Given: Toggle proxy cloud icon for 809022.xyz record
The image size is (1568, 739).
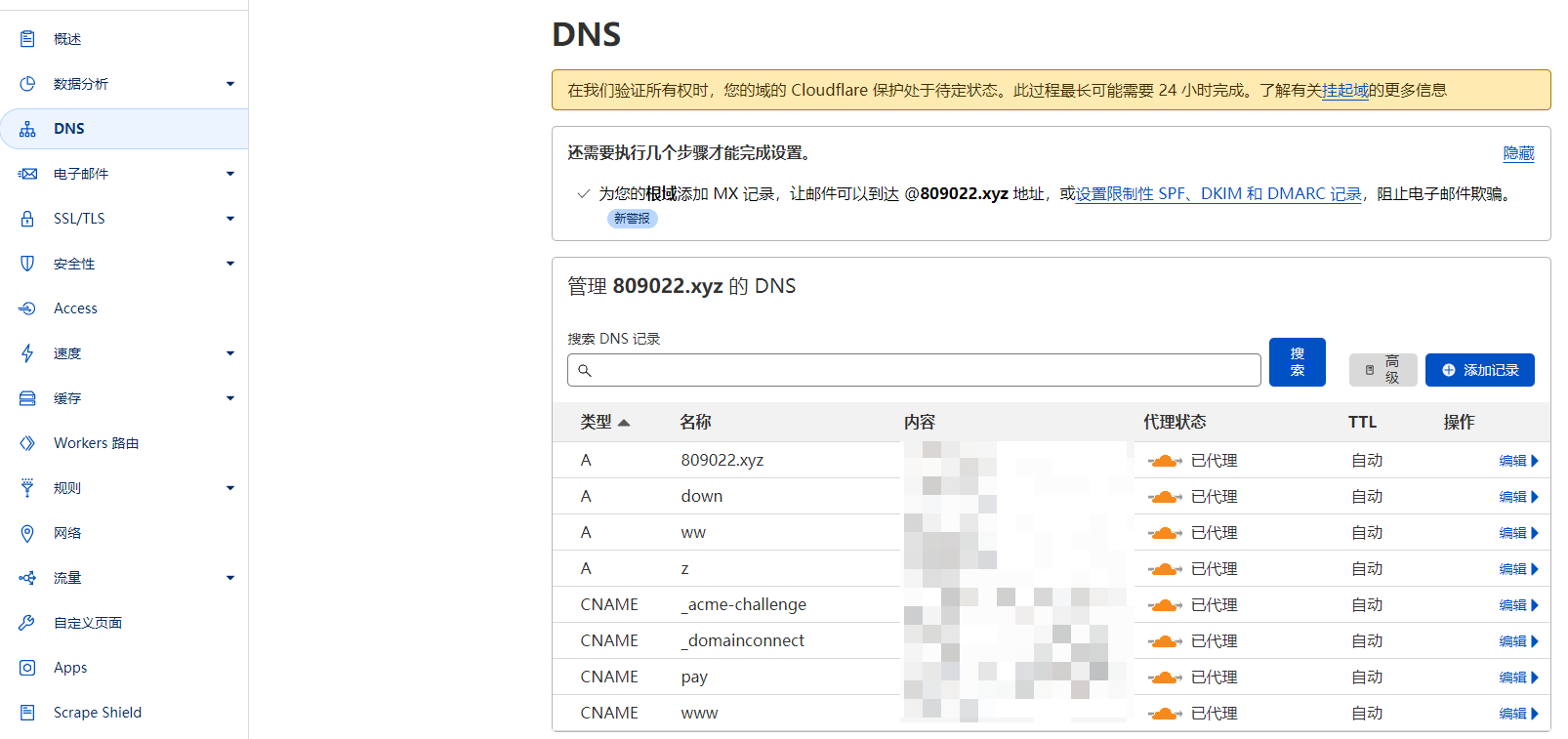Looking at the screenshot, I should 1165,461.
